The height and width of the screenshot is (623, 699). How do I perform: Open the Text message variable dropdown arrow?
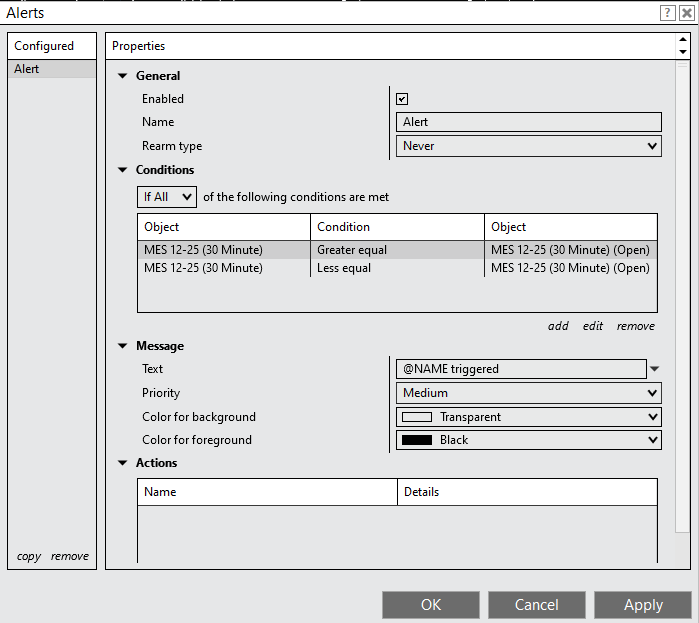[x=655, y=369]
